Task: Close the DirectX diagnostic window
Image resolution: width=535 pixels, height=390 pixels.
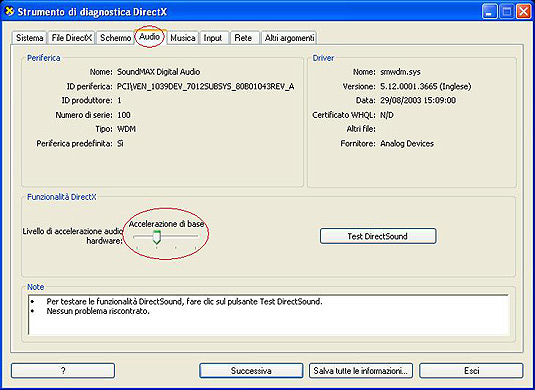Action: pos(523,12)
